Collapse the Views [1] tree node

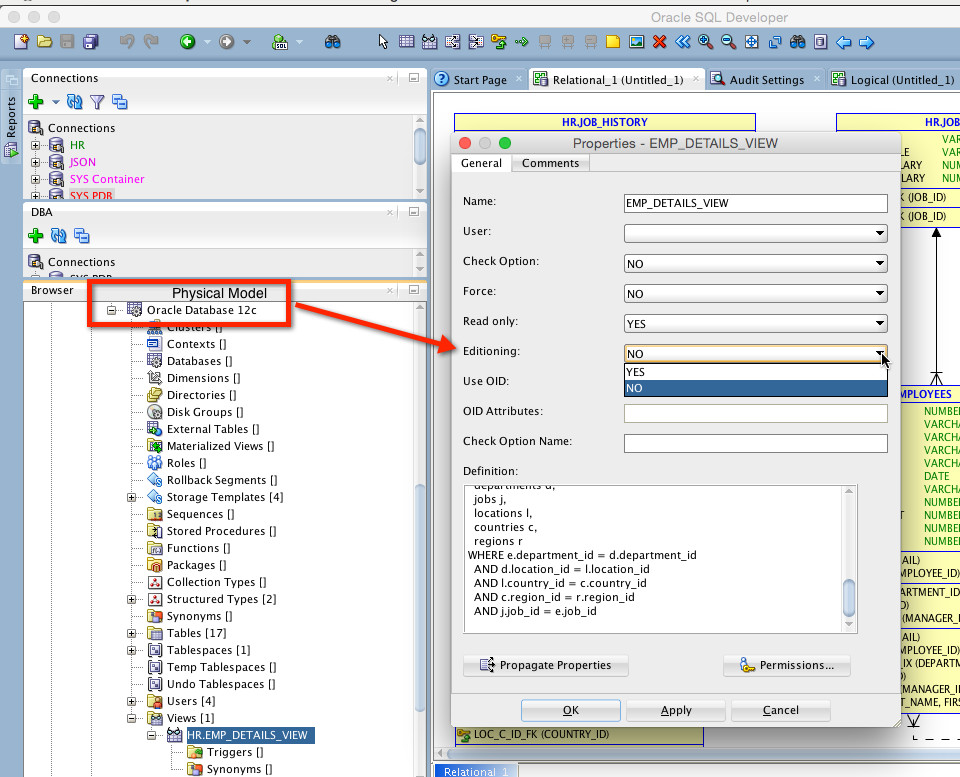132,718
